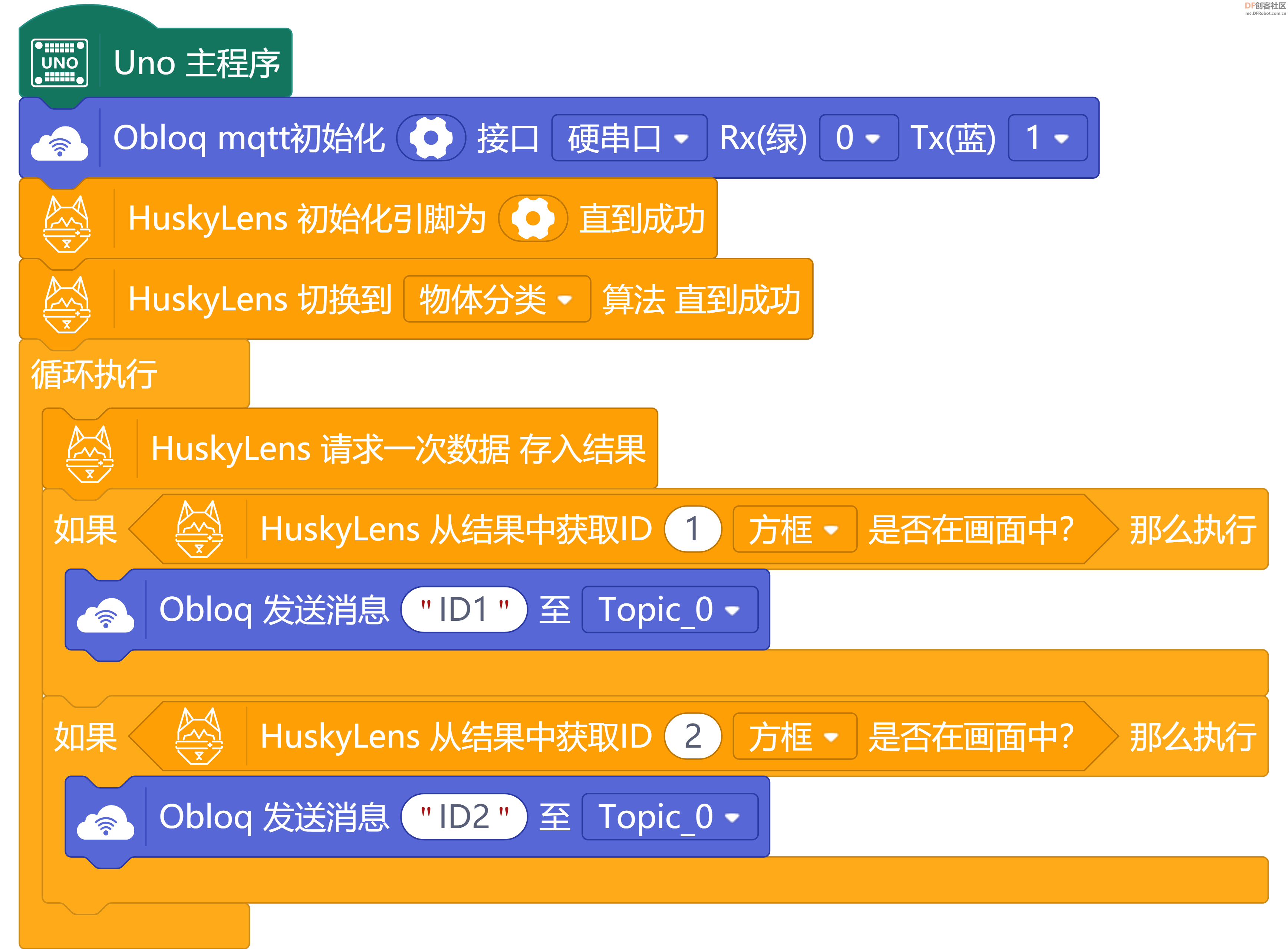Click HuskyLens icon in ID 2 condition block
The height and width of the screenshot is (949, 1288).
point(199,737)
